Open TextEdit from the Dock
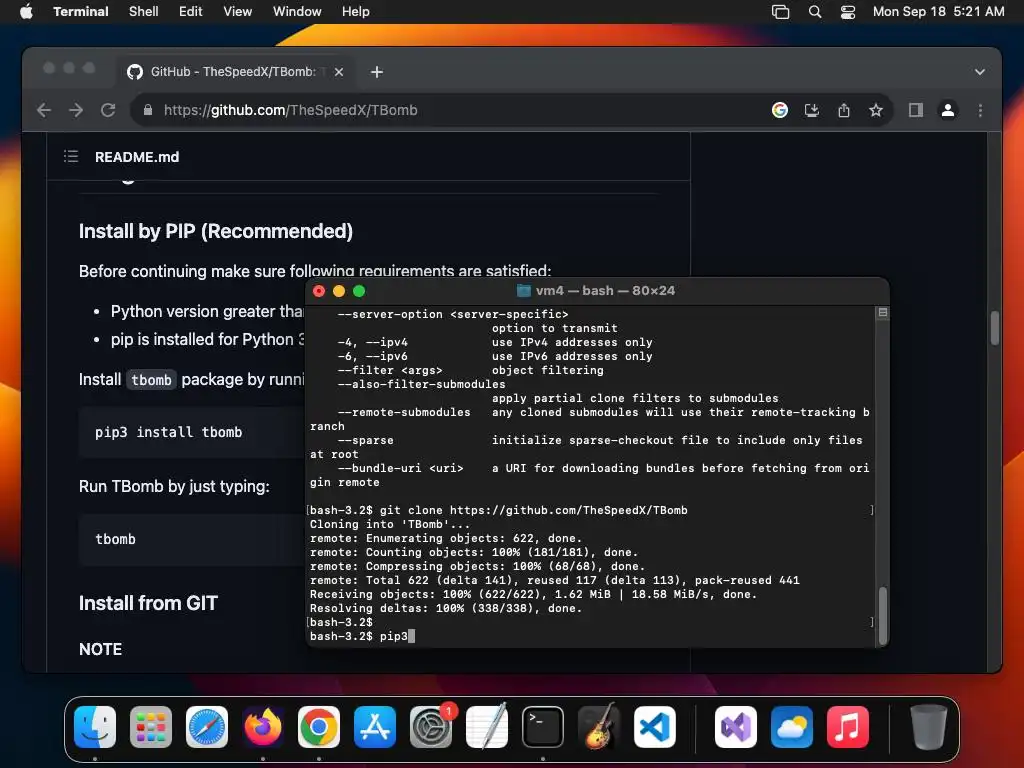 (x=487, y=727)
